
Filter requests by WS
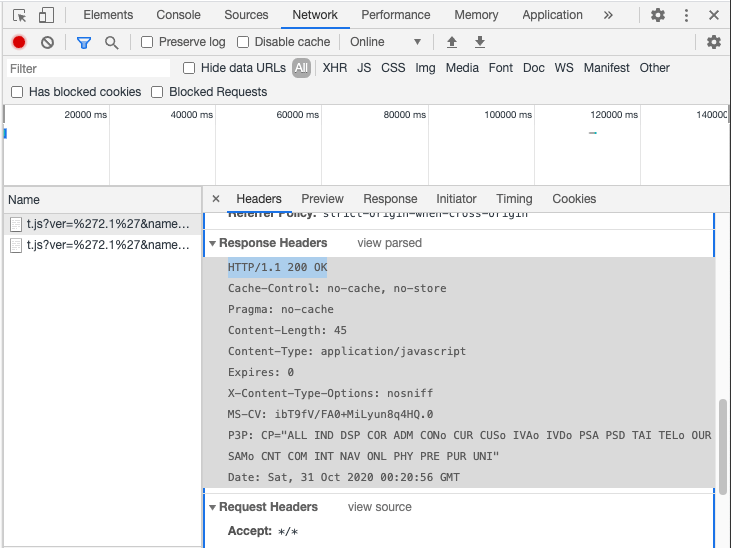pyautogui.click(x=564, y=68)
